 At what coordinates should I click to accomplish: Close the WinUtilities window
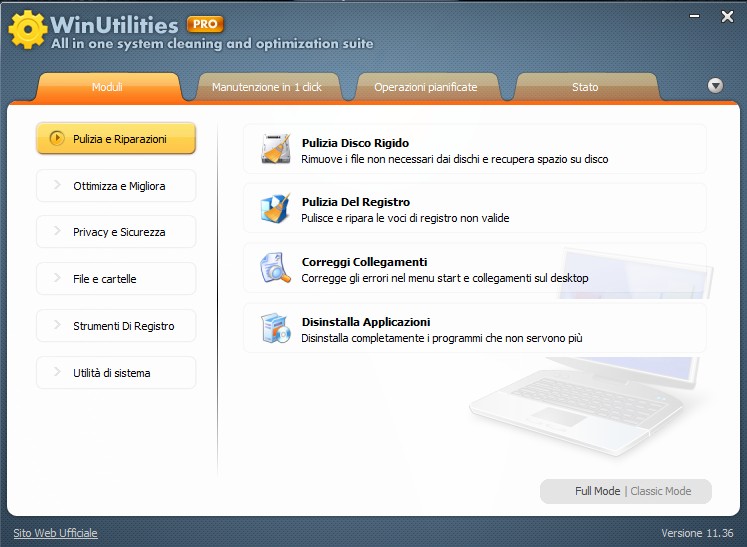(x=727, y=17)
